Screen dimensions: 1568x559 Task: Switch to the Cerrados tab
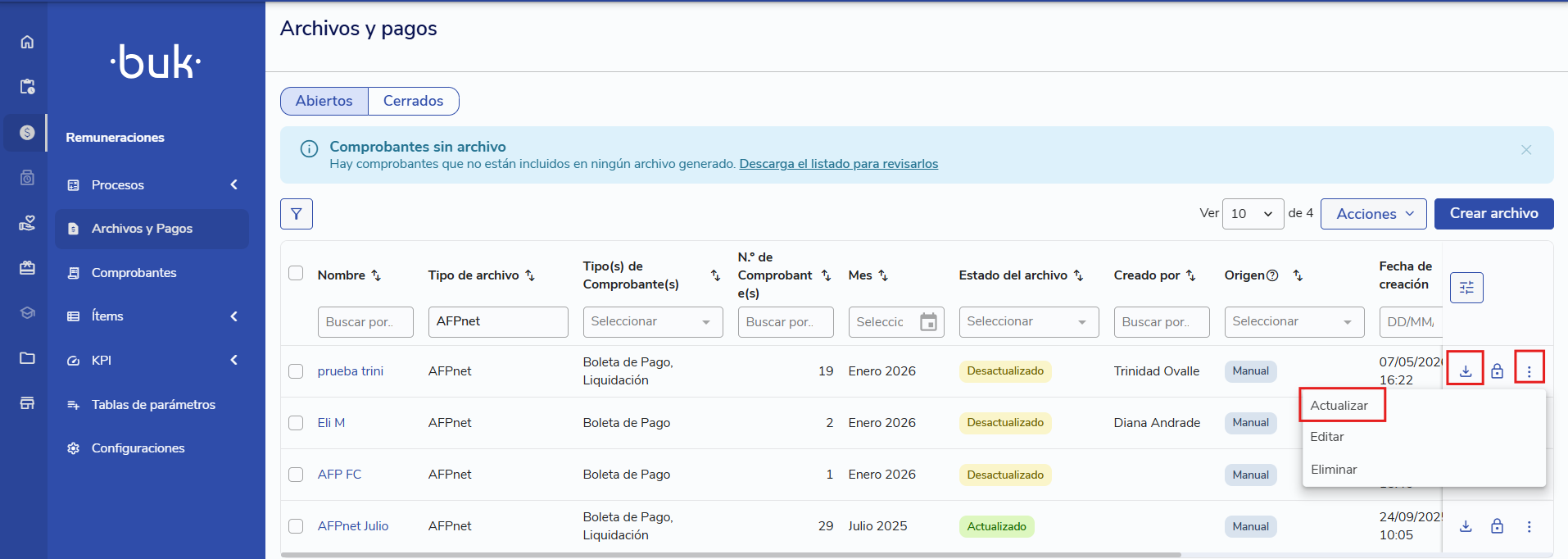[x=413, y=101]
